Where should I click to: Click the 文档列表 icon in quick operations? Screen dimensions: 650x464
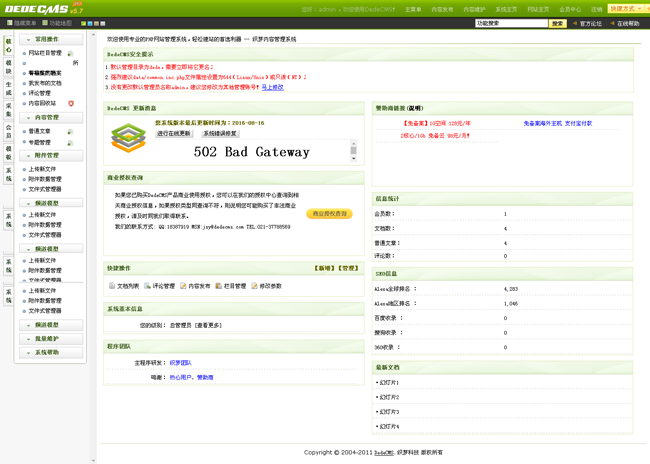(x=112, y=286)
